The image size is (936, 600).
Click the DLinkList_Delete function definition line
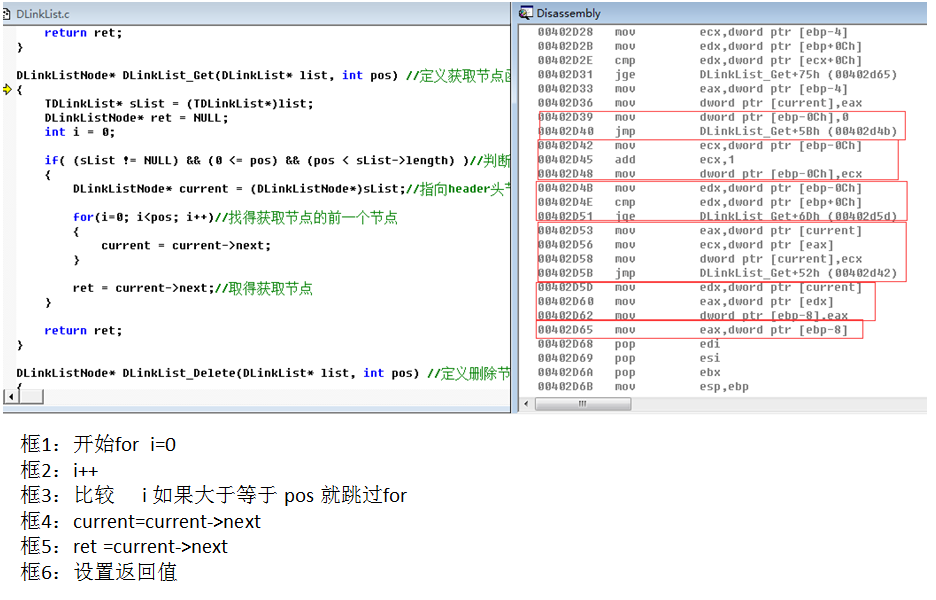coord(263,373)
